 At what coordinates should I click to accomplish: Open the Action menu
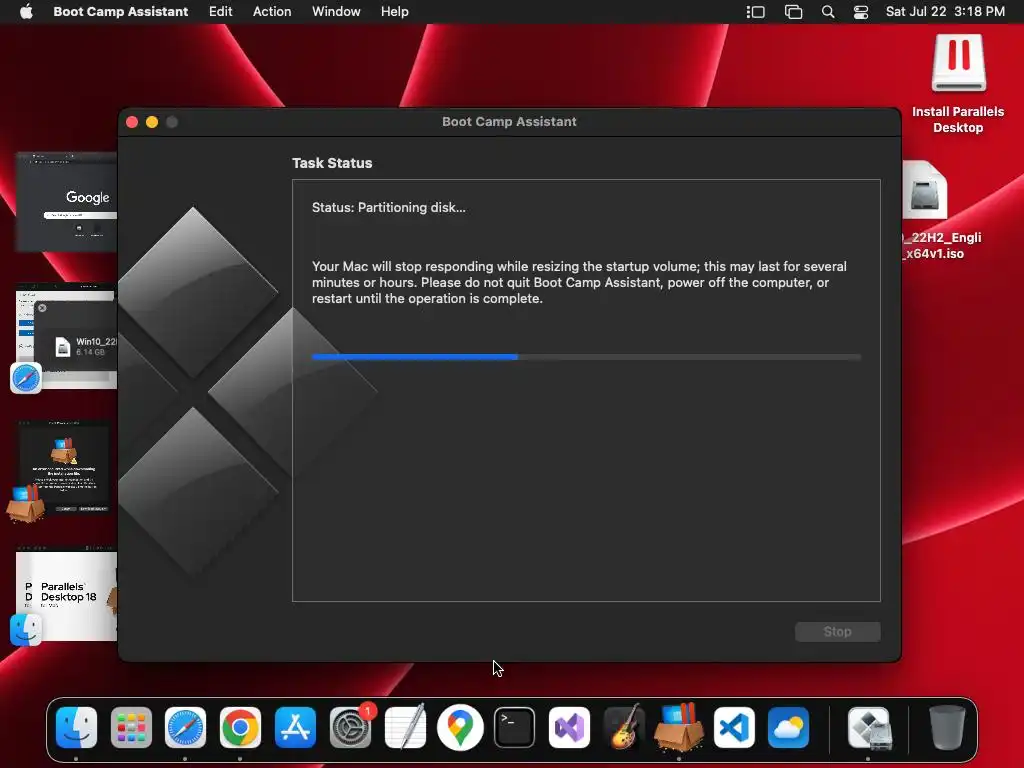tap(272, 11)
